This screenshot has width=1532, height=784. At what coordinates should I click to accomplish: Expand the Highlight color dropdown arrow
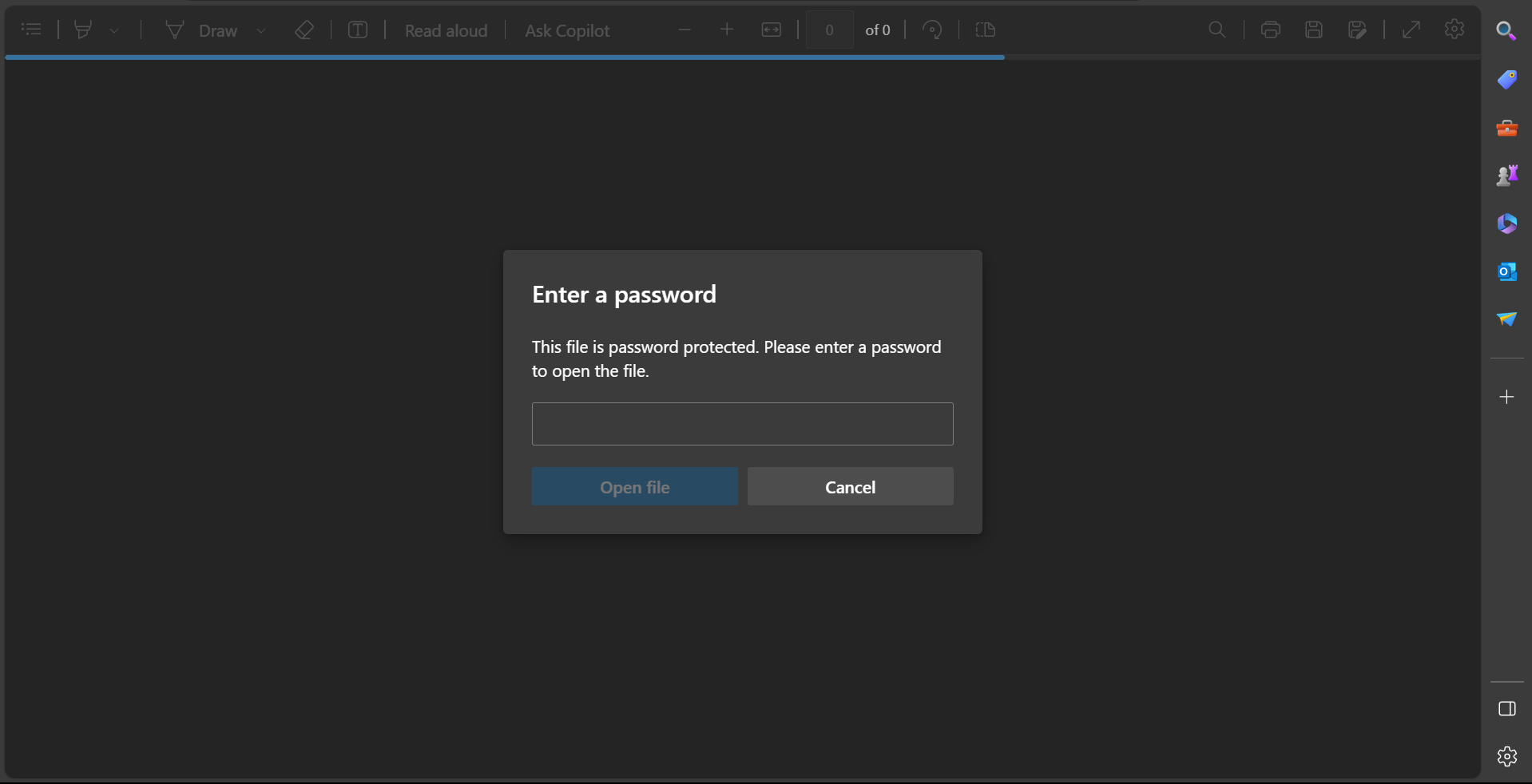114,30
